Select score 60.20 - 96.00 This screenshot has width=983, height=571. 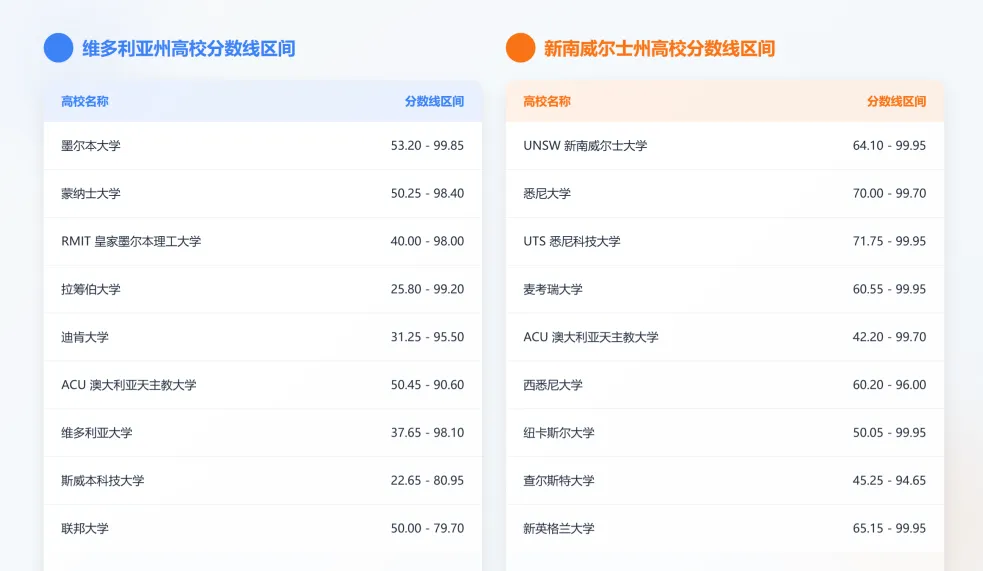[890, 385]
